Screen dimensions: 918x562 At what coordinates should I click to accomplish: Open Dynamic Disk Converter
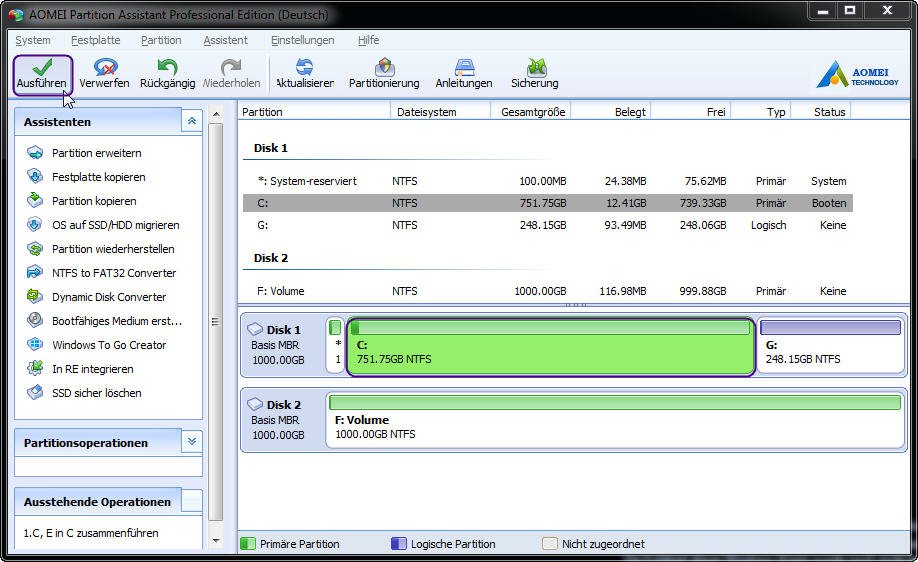click(109, 297)
